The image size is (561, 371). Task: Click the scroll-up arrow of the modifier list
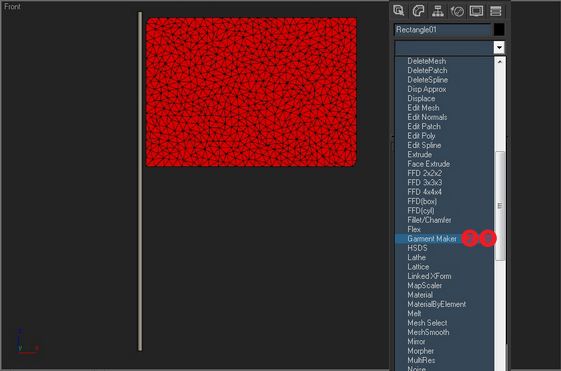pos(500,62)
